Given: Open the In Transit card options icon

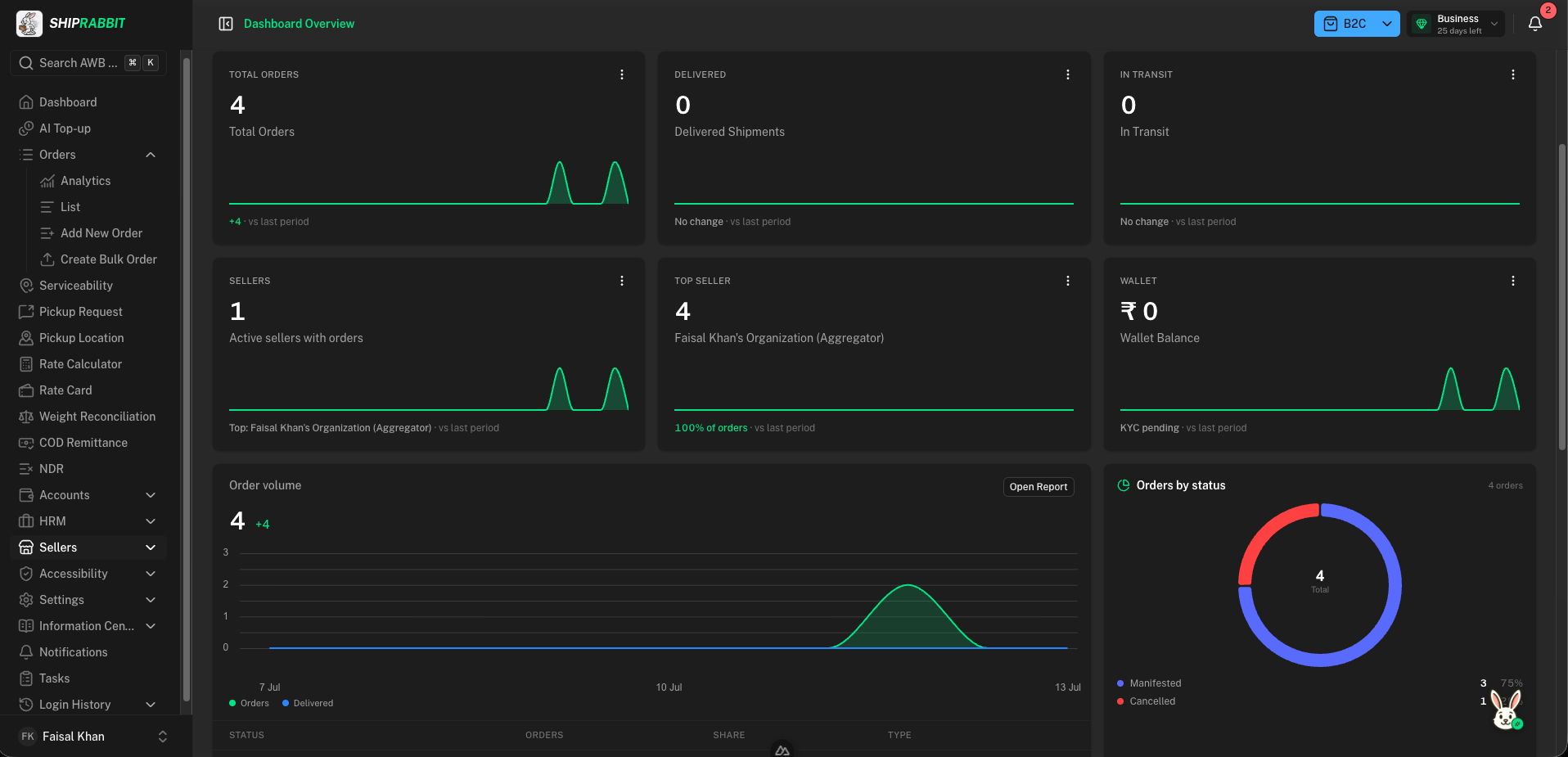Looking at the screenshot, I should [x=1512, y=74].
